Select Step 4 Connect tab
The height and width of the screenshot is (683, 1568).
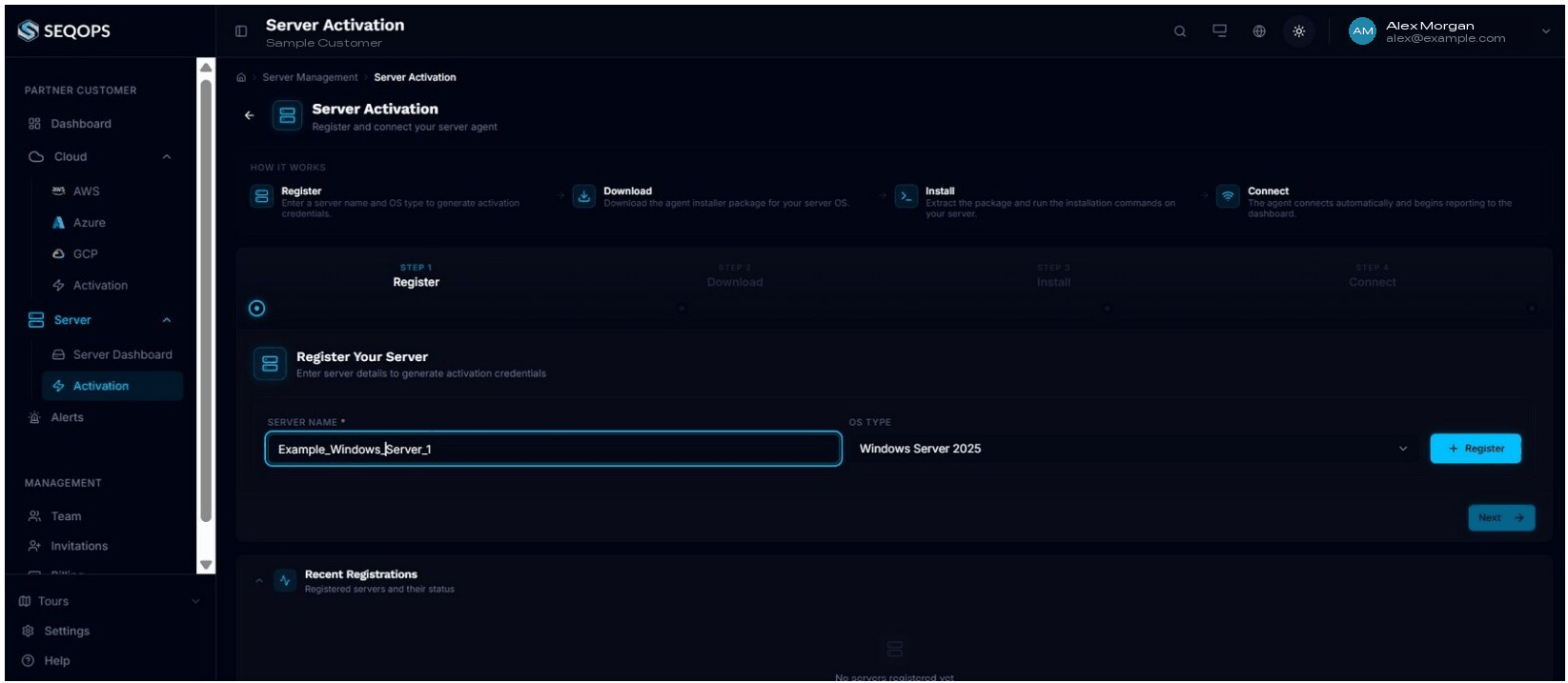(1372, 276)
